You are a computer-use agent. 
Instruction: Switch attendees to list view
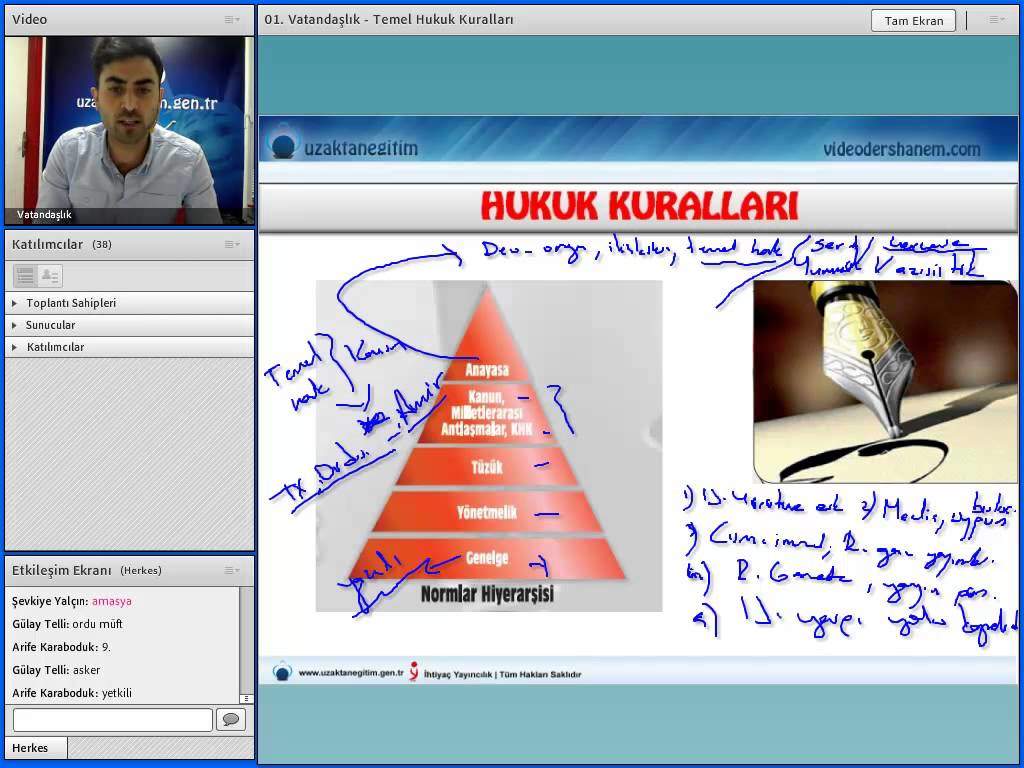click(26, 276)
